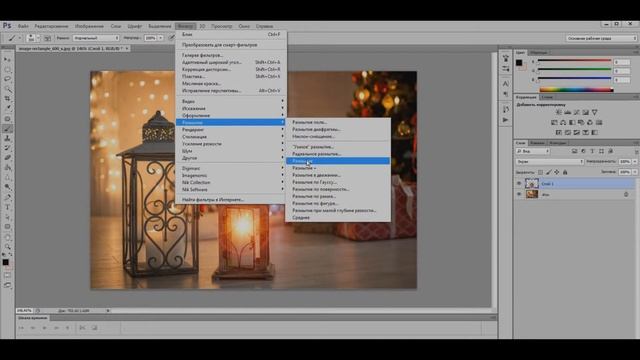Select the Lasso tool
640x360 pixels.
pos(7,79)
